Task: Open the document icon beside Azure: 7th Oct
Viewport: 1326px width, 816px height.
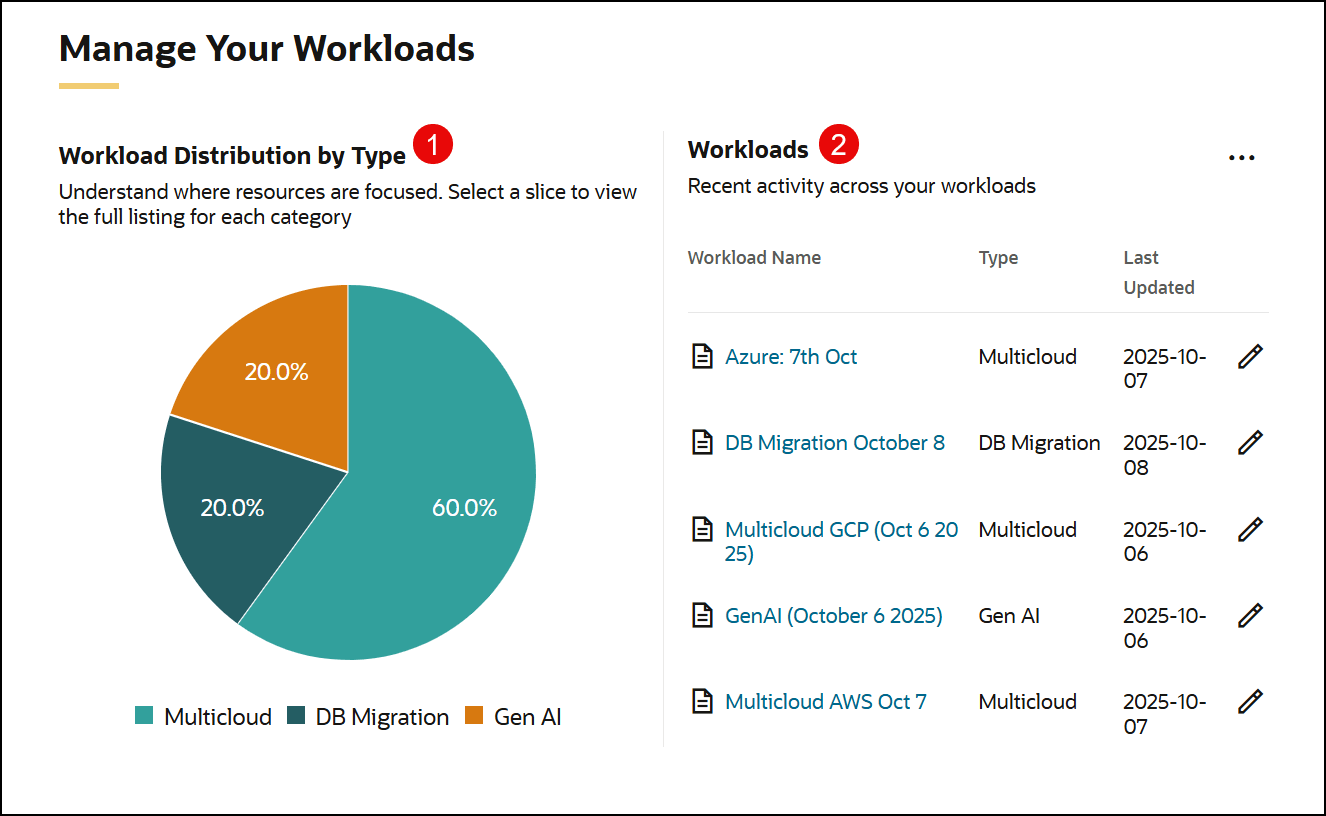Action: [x=702, y=356]
